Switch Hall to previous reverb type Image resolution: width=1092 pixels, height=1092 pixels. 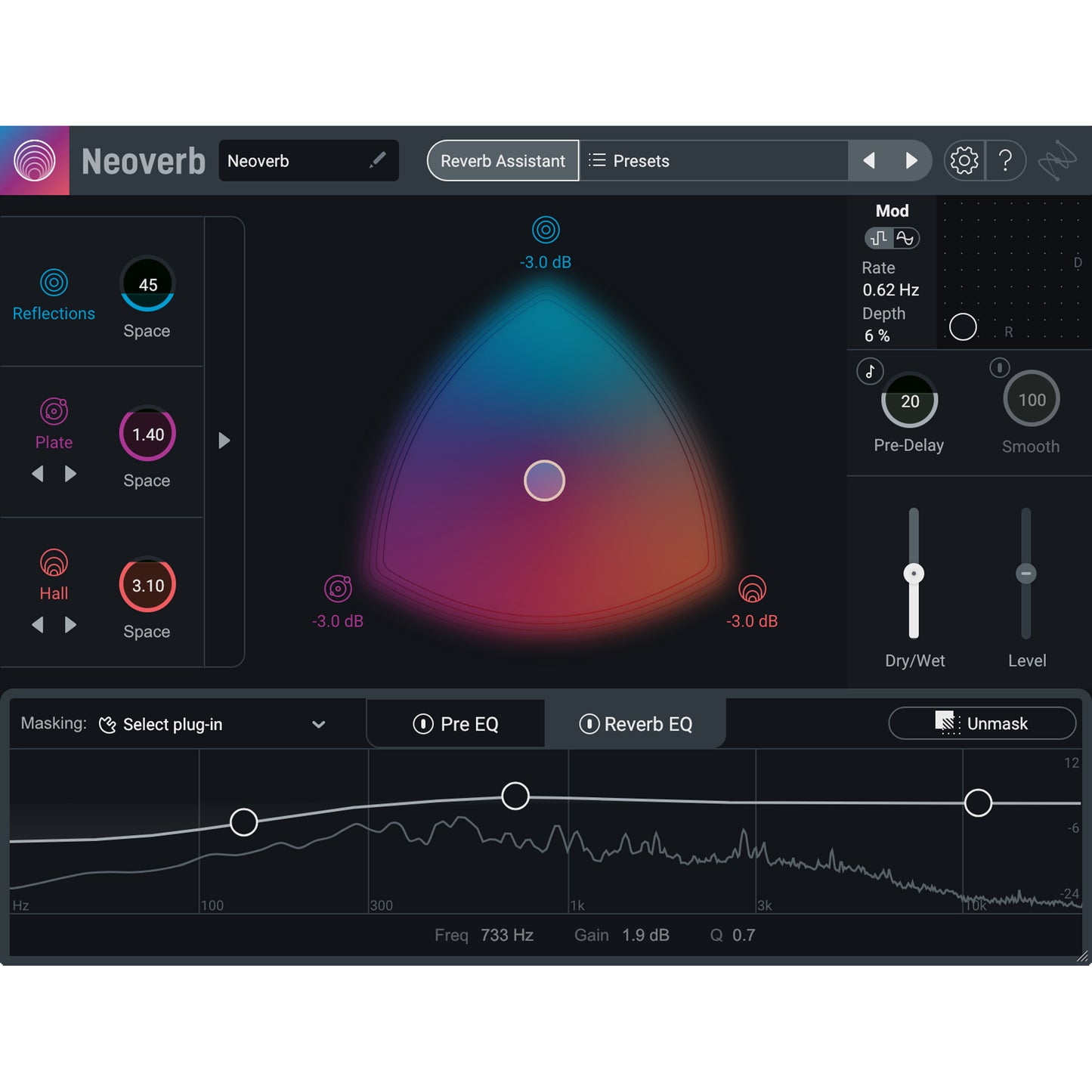pos(38,625)
